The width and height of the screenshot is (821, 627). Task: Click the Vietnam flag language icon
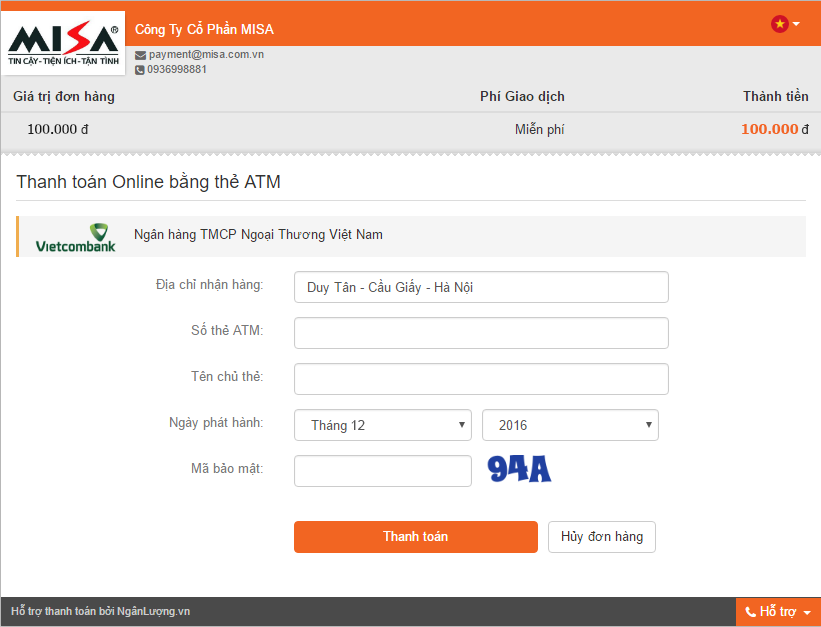pyautogui.click(x=780, y=24)
